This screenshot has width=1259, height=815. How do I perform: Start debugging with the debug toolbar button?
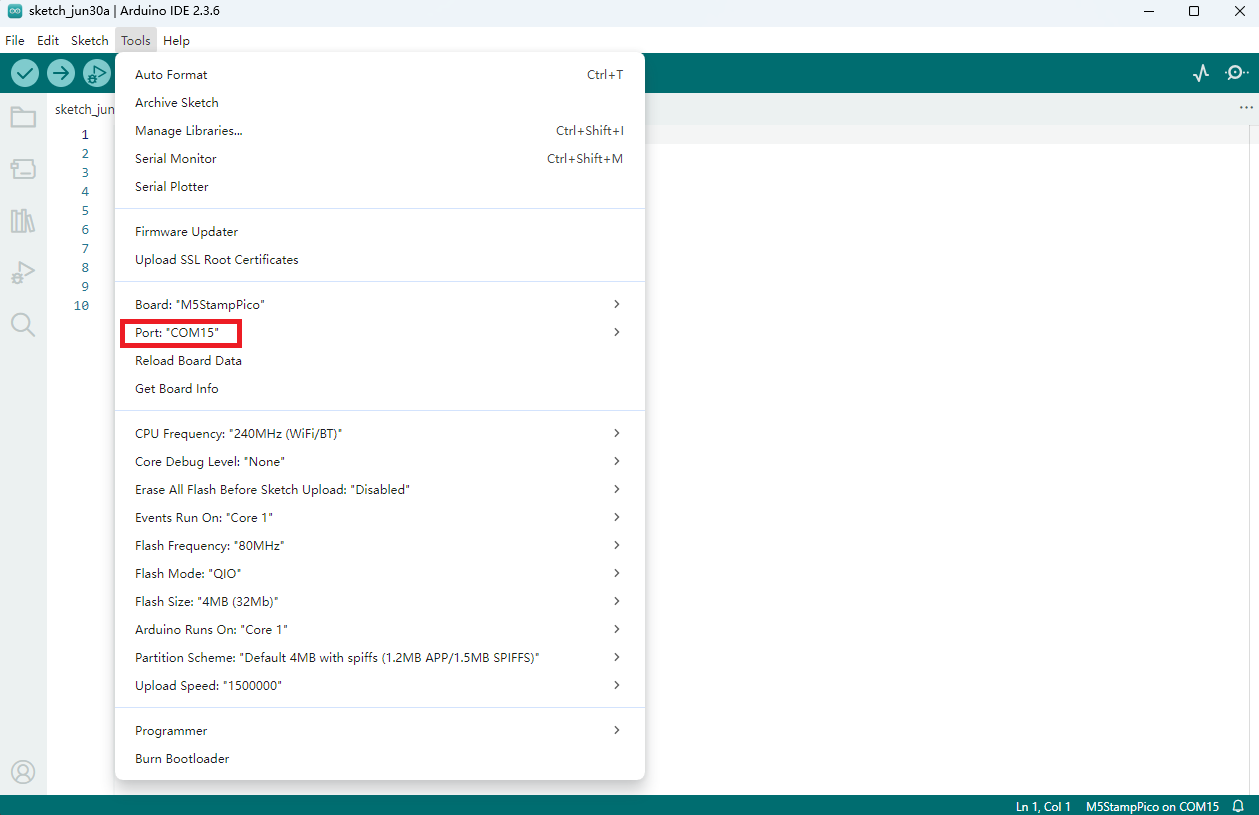[97, 73]
